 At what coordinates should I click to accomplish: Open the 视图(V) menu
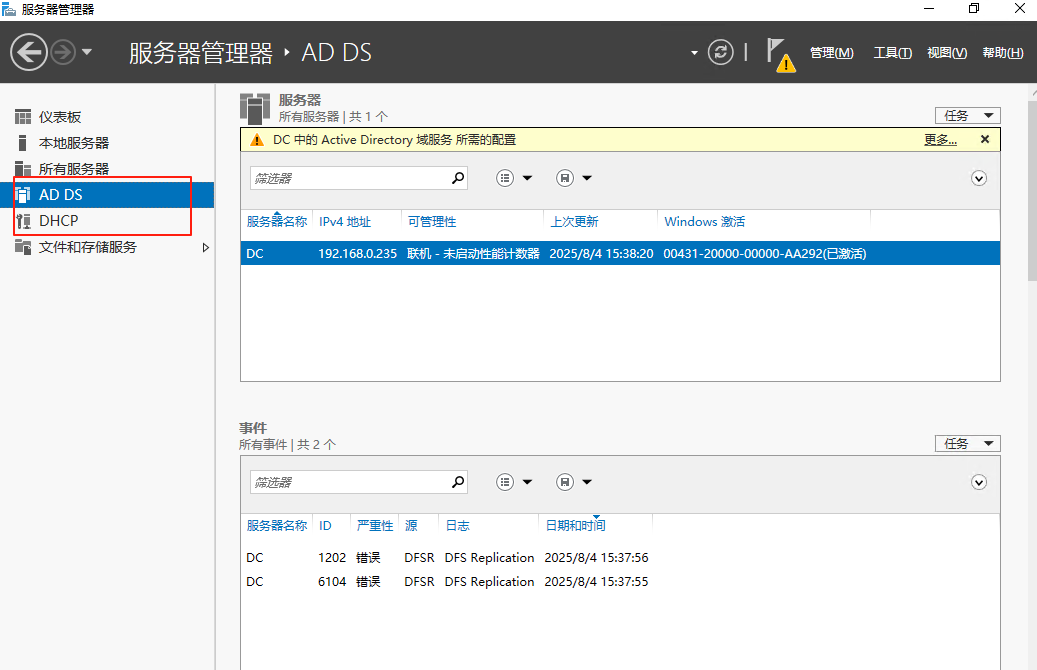pyautogui.click(x=946, y=53)
